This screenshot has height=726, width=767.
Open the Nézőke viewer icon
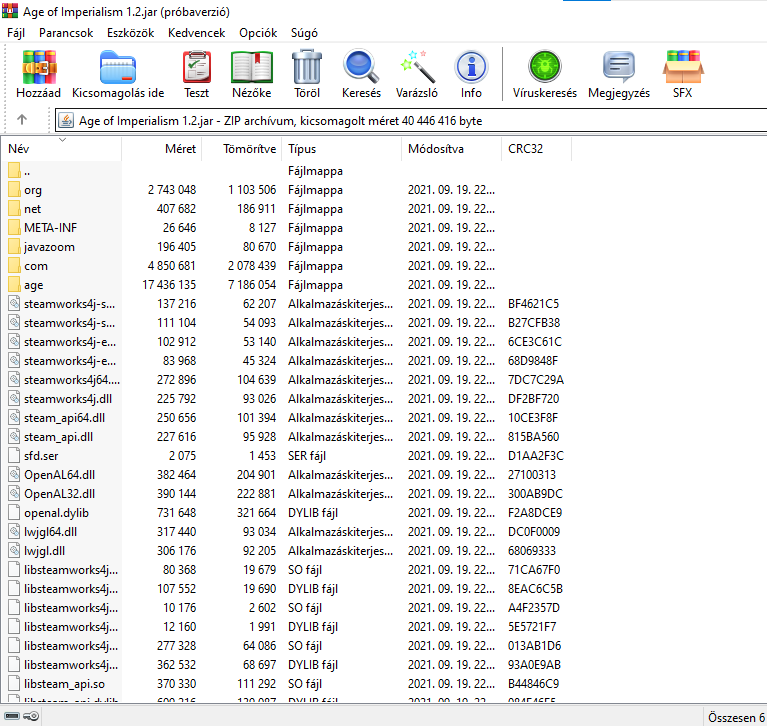251,68
